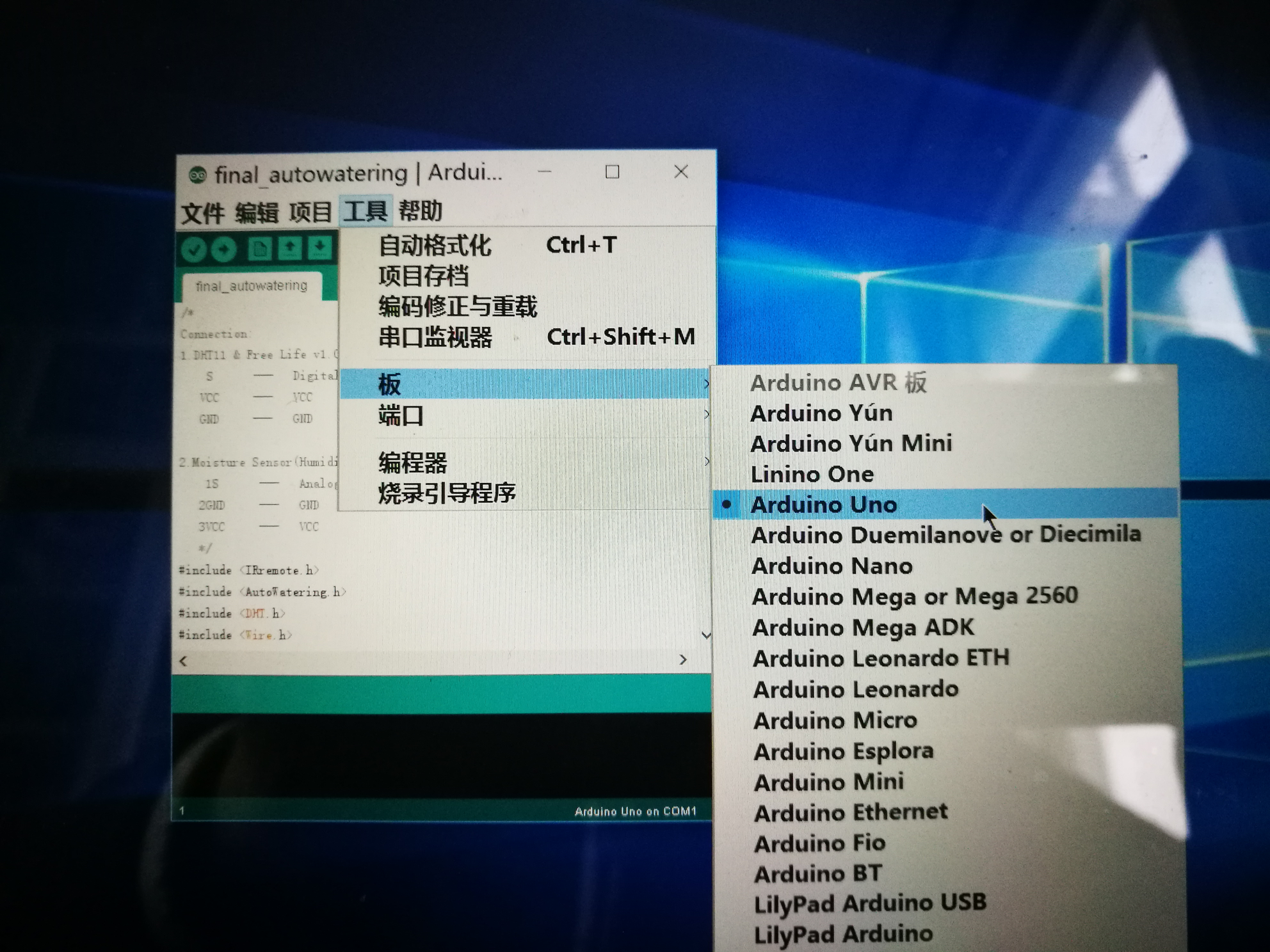
Task: Choose Arduino Yún board
Action: click(946, 413)
